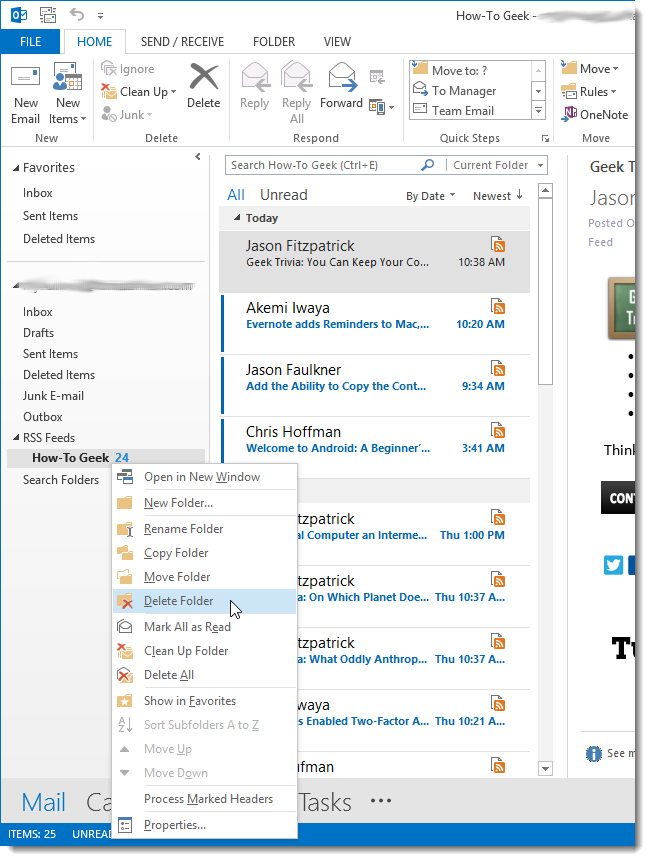Collapse the folder pane with arrow
650x861 pixels.
(198, 157)
